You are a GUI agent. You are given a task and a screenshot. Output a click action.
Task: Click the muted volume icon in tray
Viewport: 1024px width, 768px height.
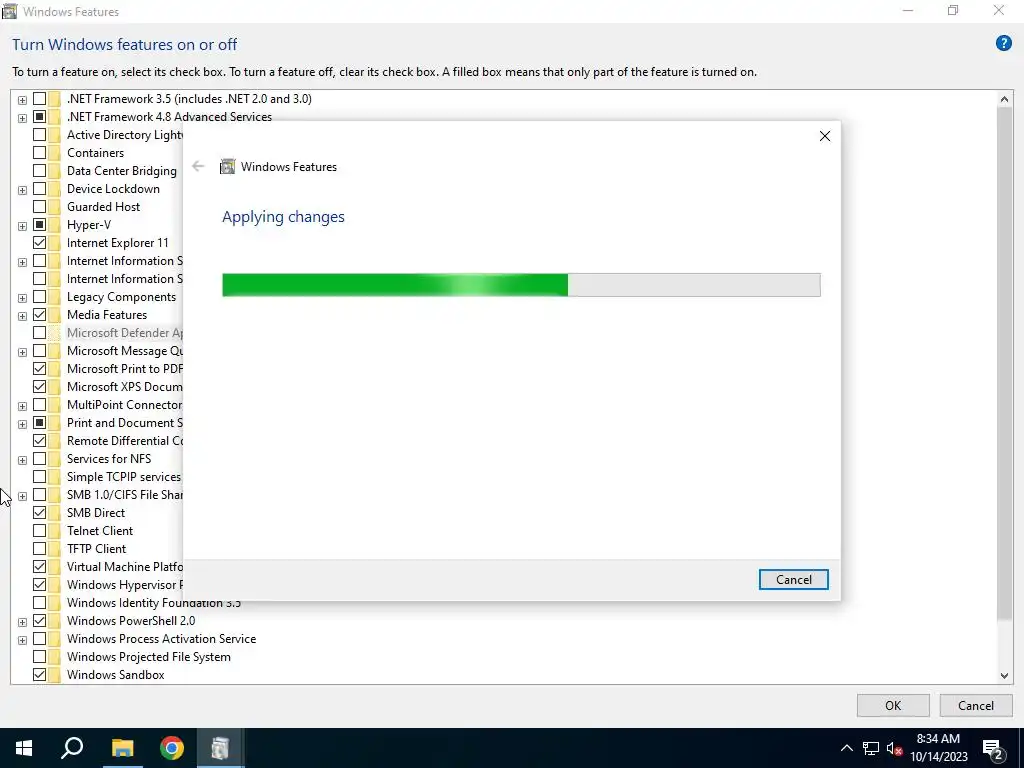tap(895, 748)
